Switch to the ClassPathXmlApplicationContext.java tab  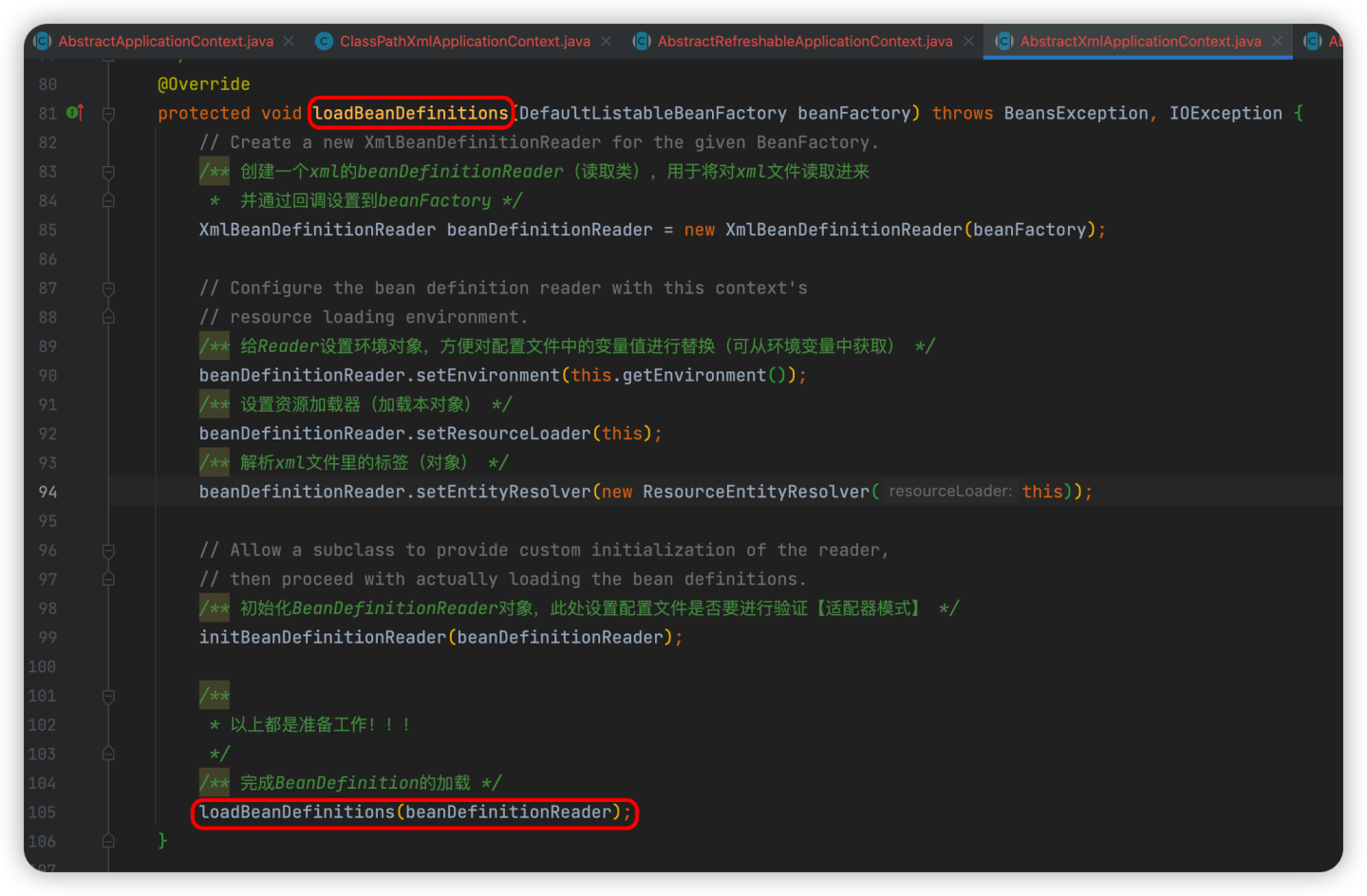point(465,41)
